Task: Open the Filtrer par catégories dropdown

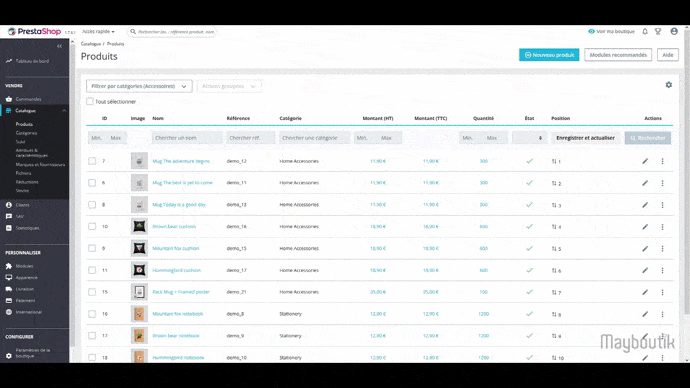Action: click(139, 86)
